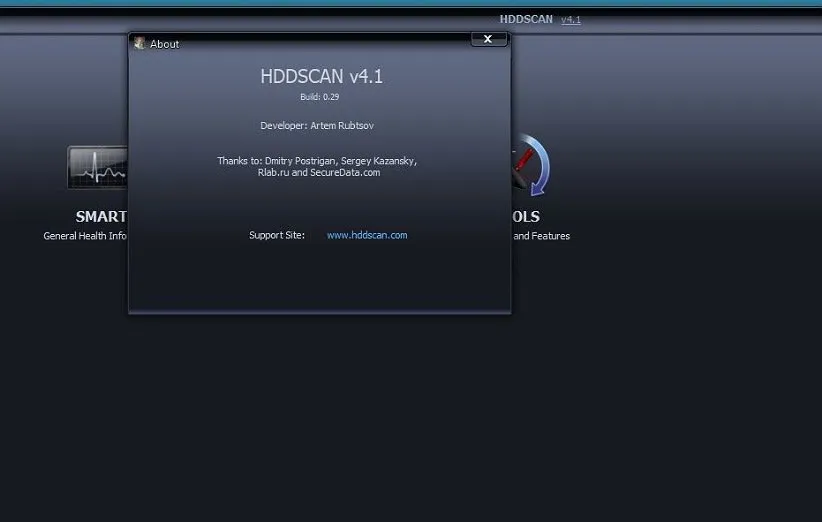Click Rlab.ru and SecureData.com credits line
The width and height of the screenshot is (822, 522).
tap(319, 173)
